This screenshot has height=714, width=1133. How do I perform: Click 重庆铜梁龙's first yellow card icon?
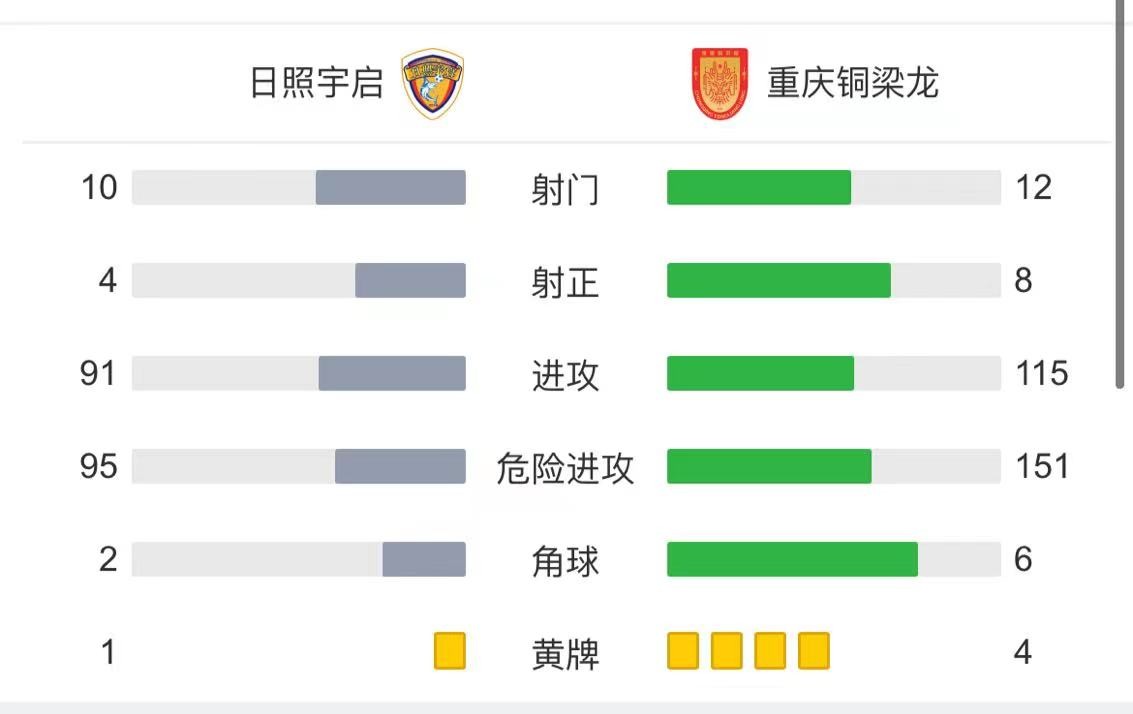point(683,651)
